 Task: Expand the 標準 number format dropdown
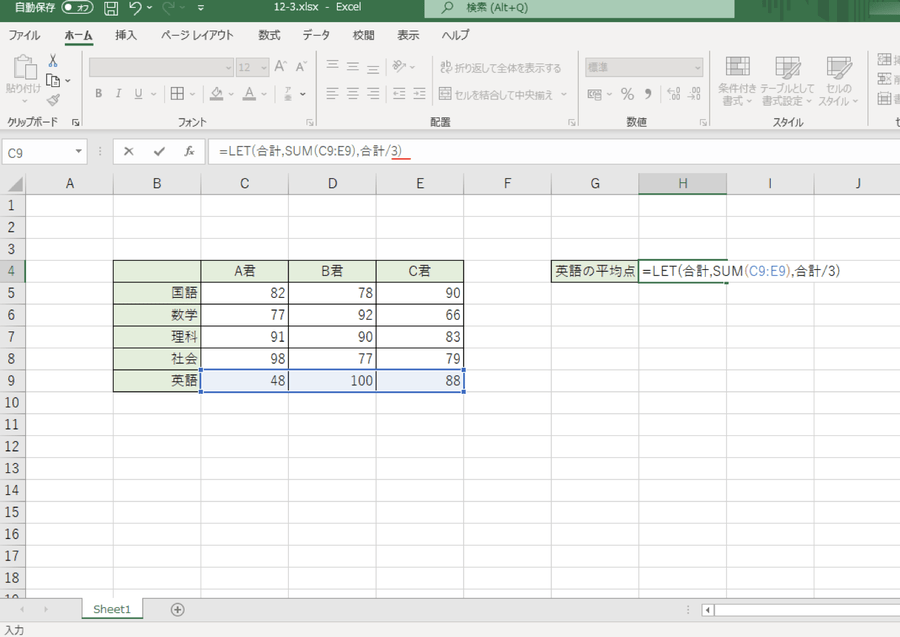click(697, 68)
